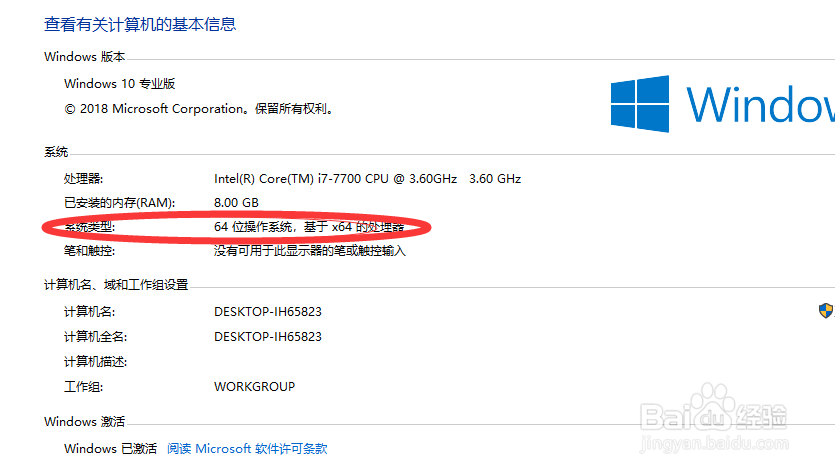The image size is (835, 472).
Task: Select the pen and touch value 没有可用于此显示器的笔或触控输入
Action: coord(310,250)
